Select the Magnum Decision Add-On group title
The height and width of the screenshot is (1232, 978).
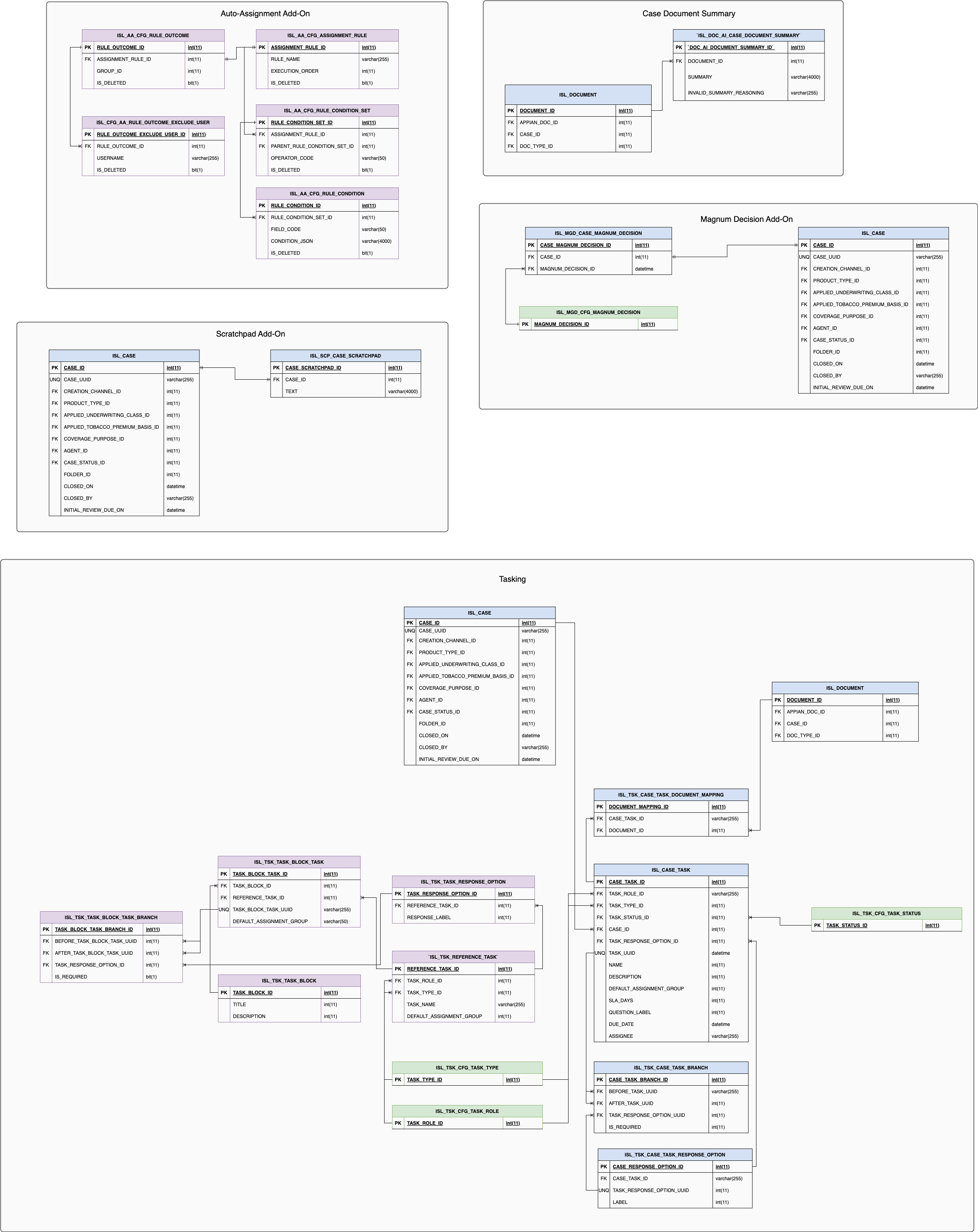pyautogui.click(x=747, y=220)
